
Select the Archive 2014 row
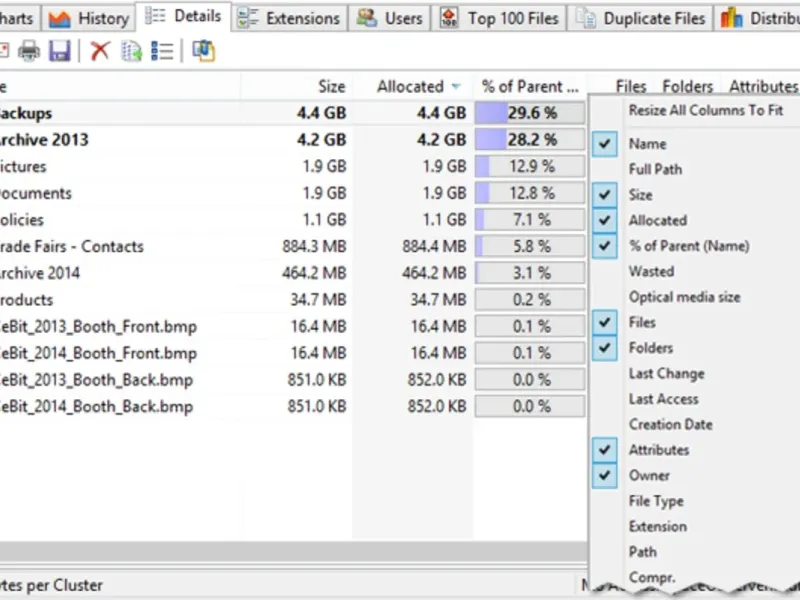pos(293,273)
